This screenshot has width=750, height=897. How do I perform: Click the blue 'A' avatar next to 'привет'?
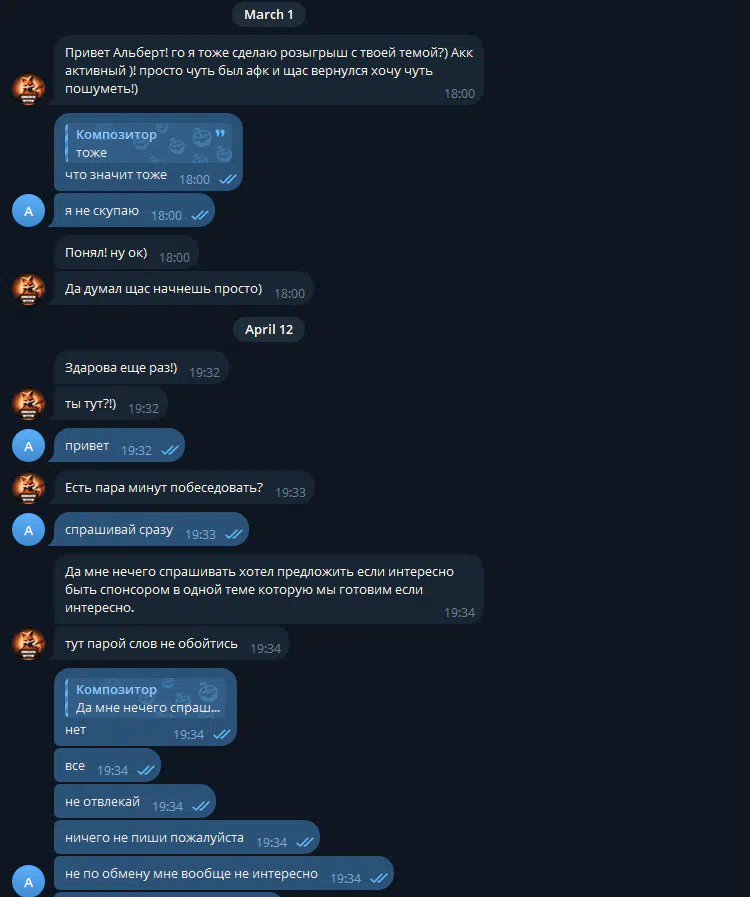(29, 446)
